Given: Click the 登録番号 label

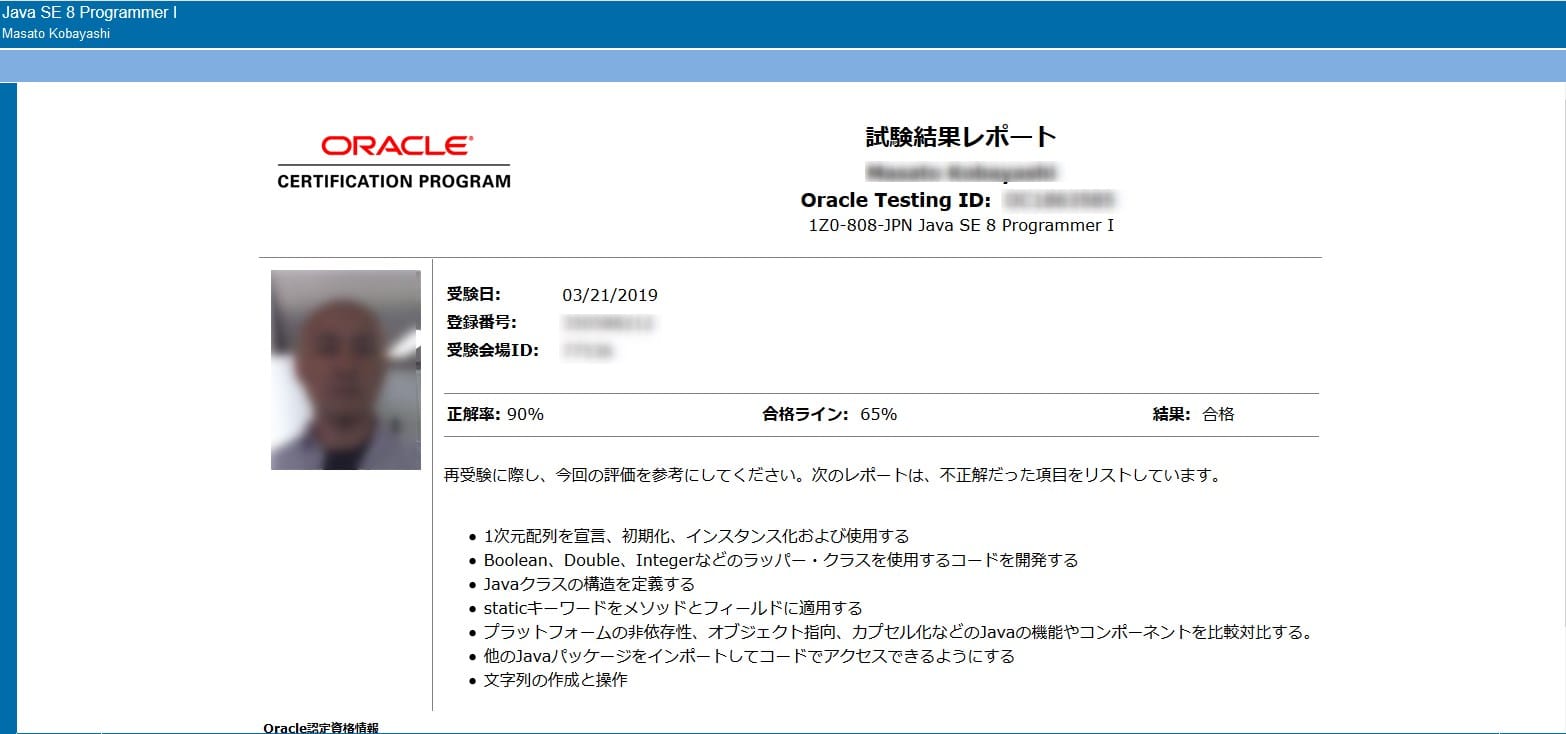Looking at the screenshot, I should 481,322.
